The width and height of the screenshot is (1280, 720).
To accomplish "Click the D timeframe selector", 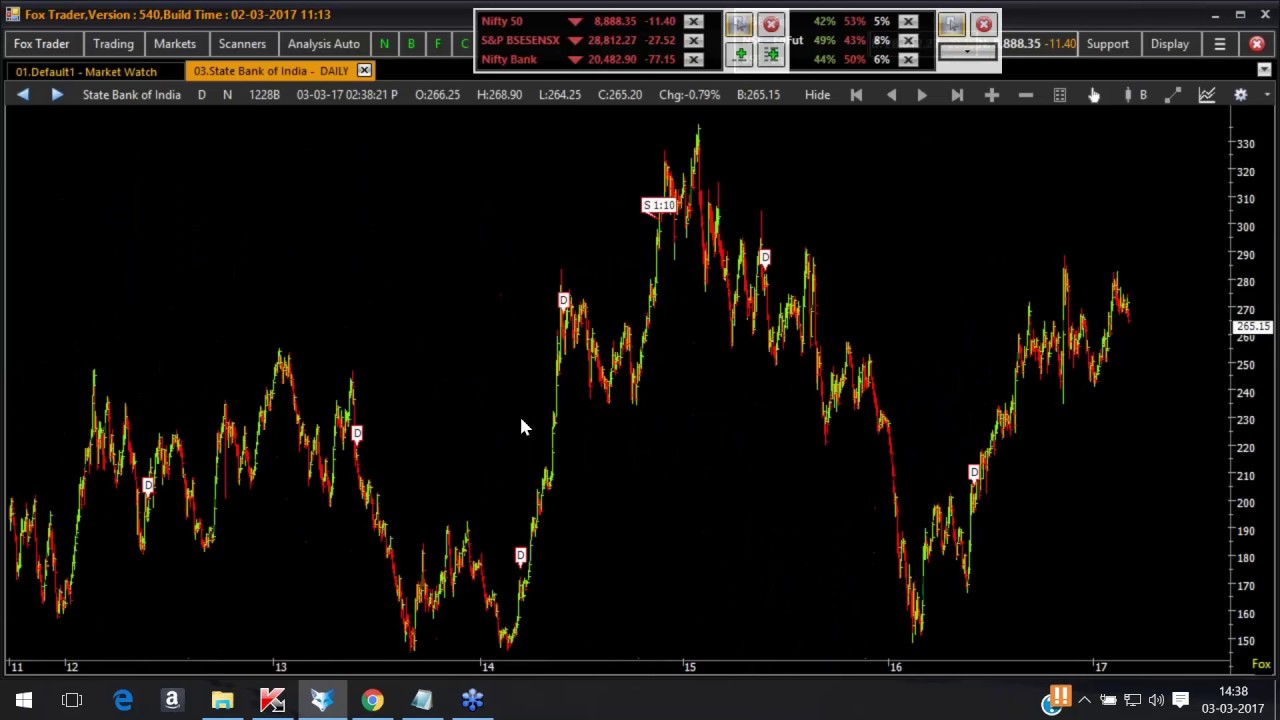I will click(202, 95).
